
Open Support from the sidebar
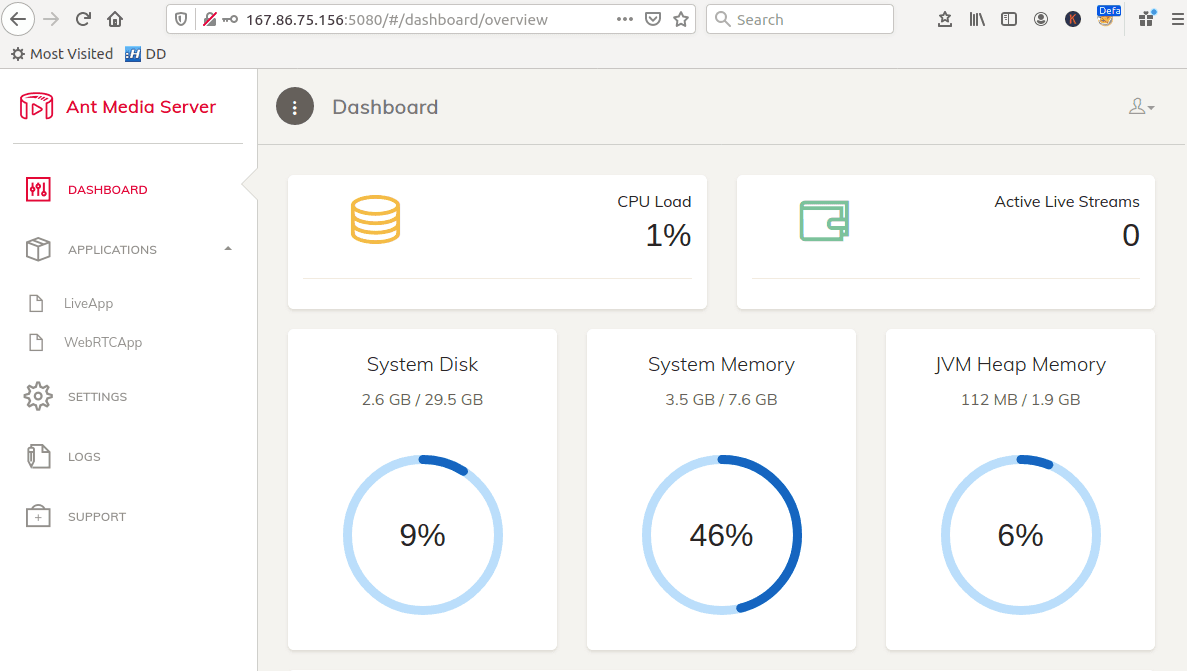coord(37,516)
